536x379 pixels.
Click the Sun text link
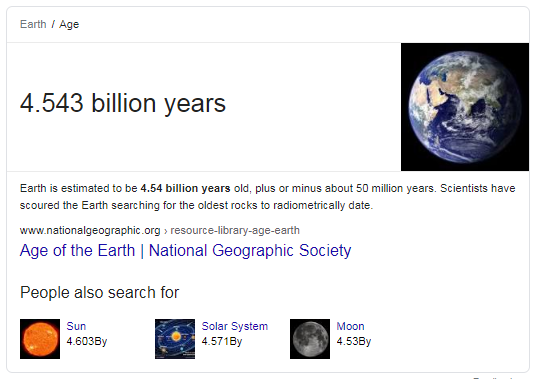[76, 326]
